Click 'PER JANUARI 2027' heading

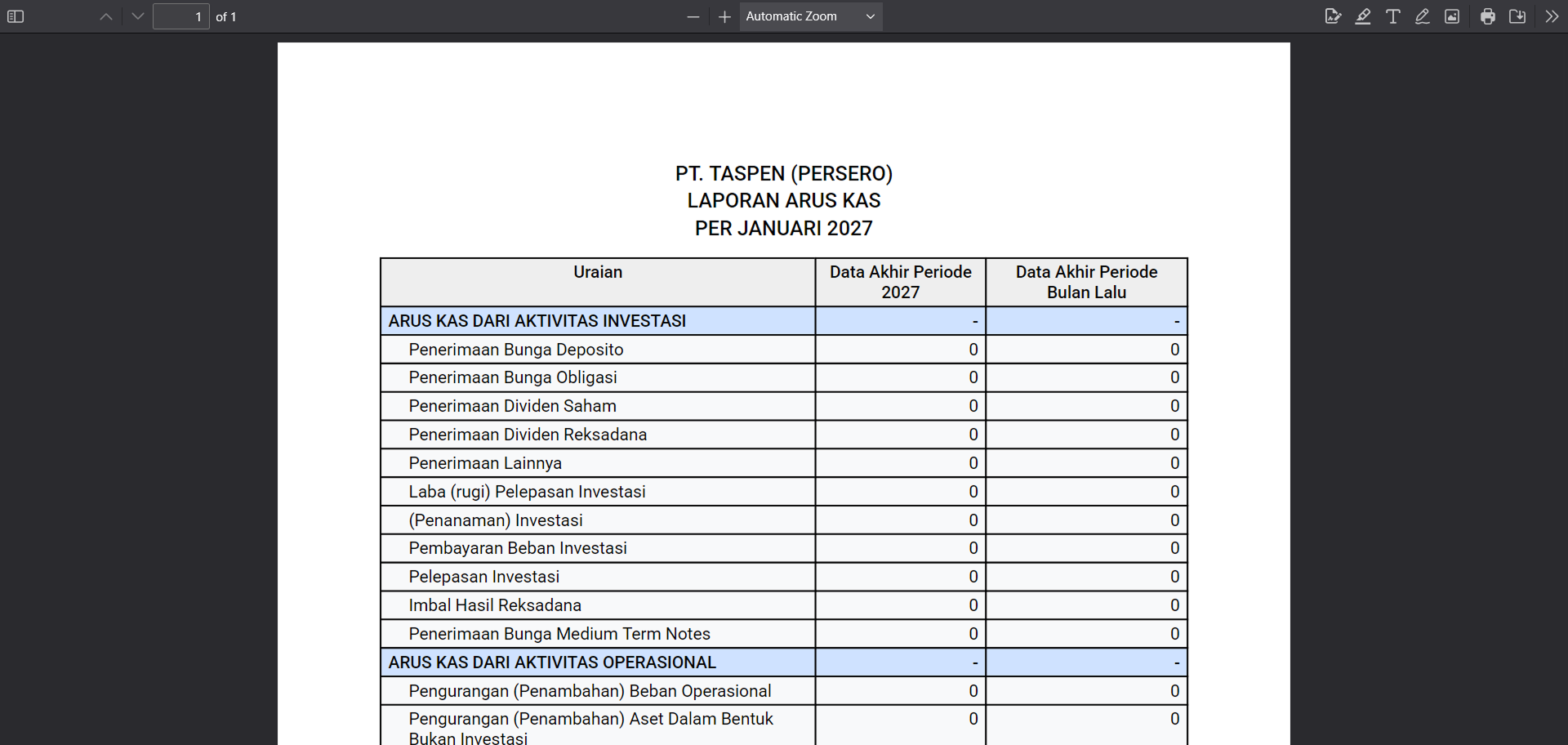pos(784,228)
